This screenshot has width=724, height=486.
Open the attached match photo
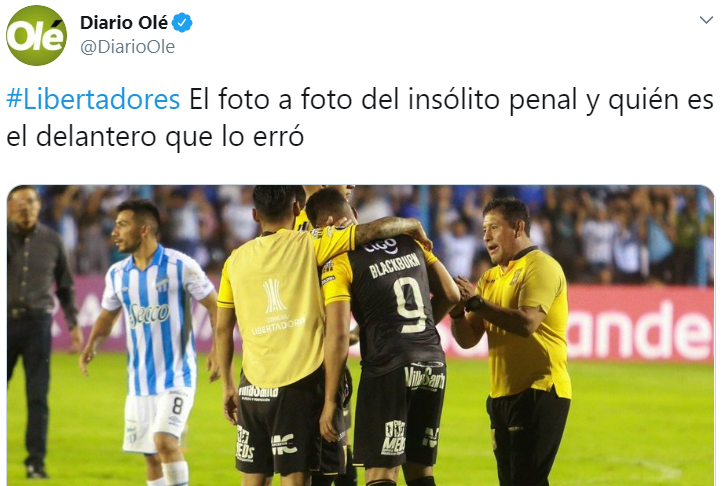click(361, 335)
